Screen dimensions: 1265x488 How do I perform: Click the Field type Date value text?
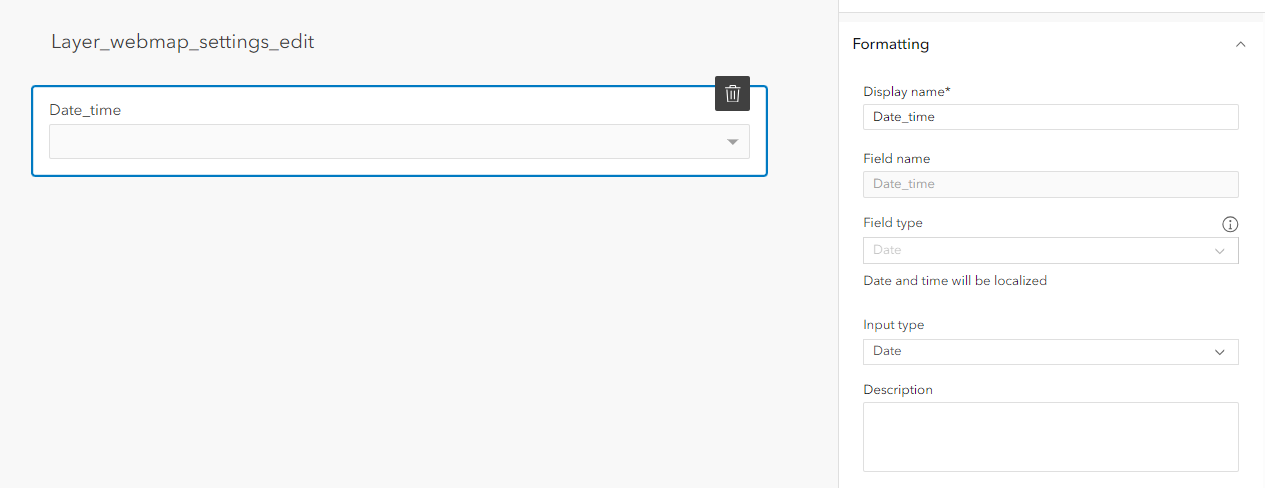pyautogui.click(x=887, y=250)
